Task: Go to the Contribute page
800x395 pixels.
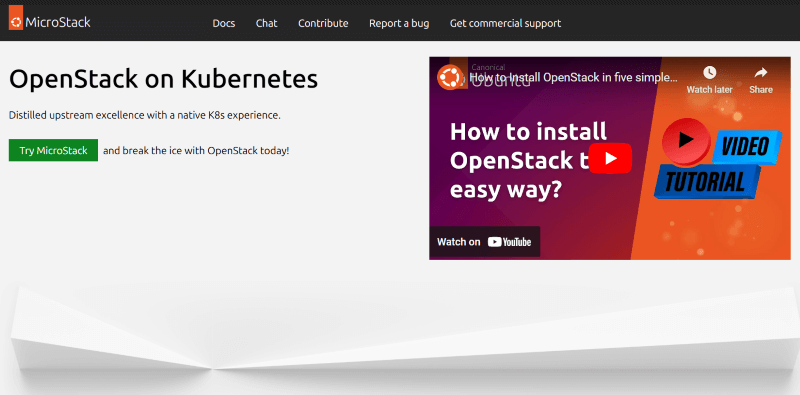Action: click(323, 23)
